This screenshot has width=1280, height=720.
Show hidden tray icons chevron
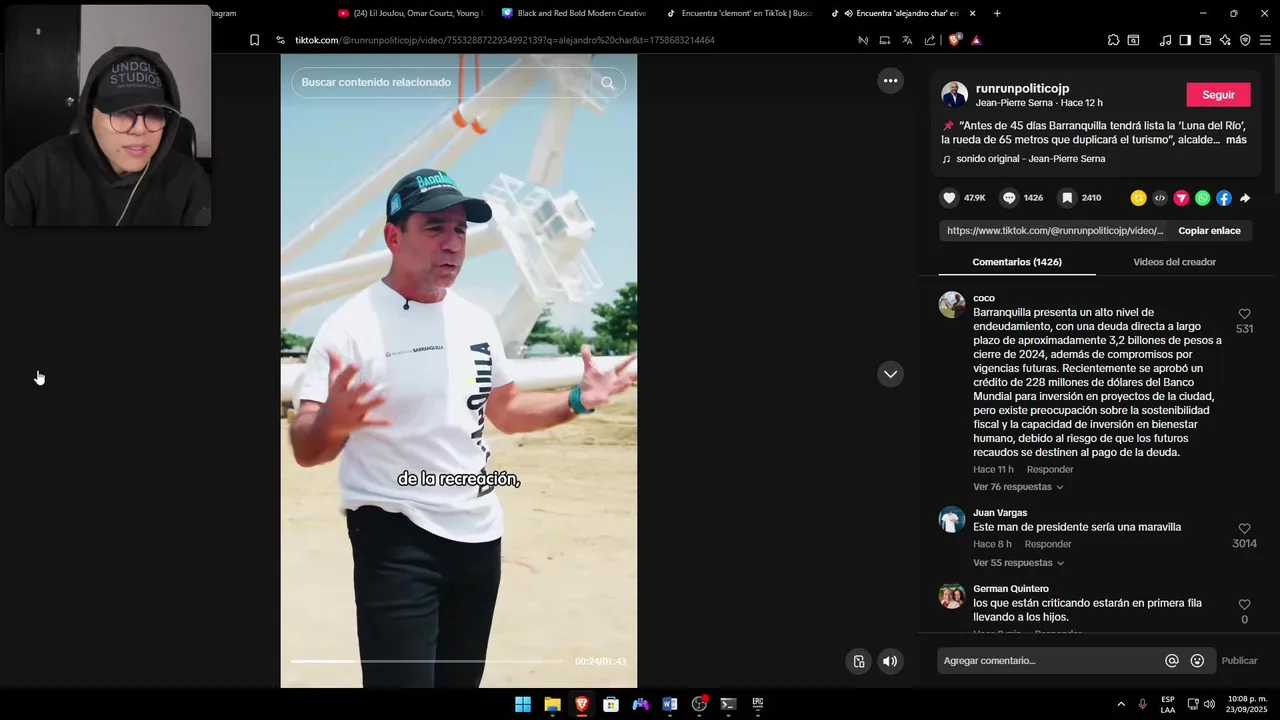point(1120,704)
